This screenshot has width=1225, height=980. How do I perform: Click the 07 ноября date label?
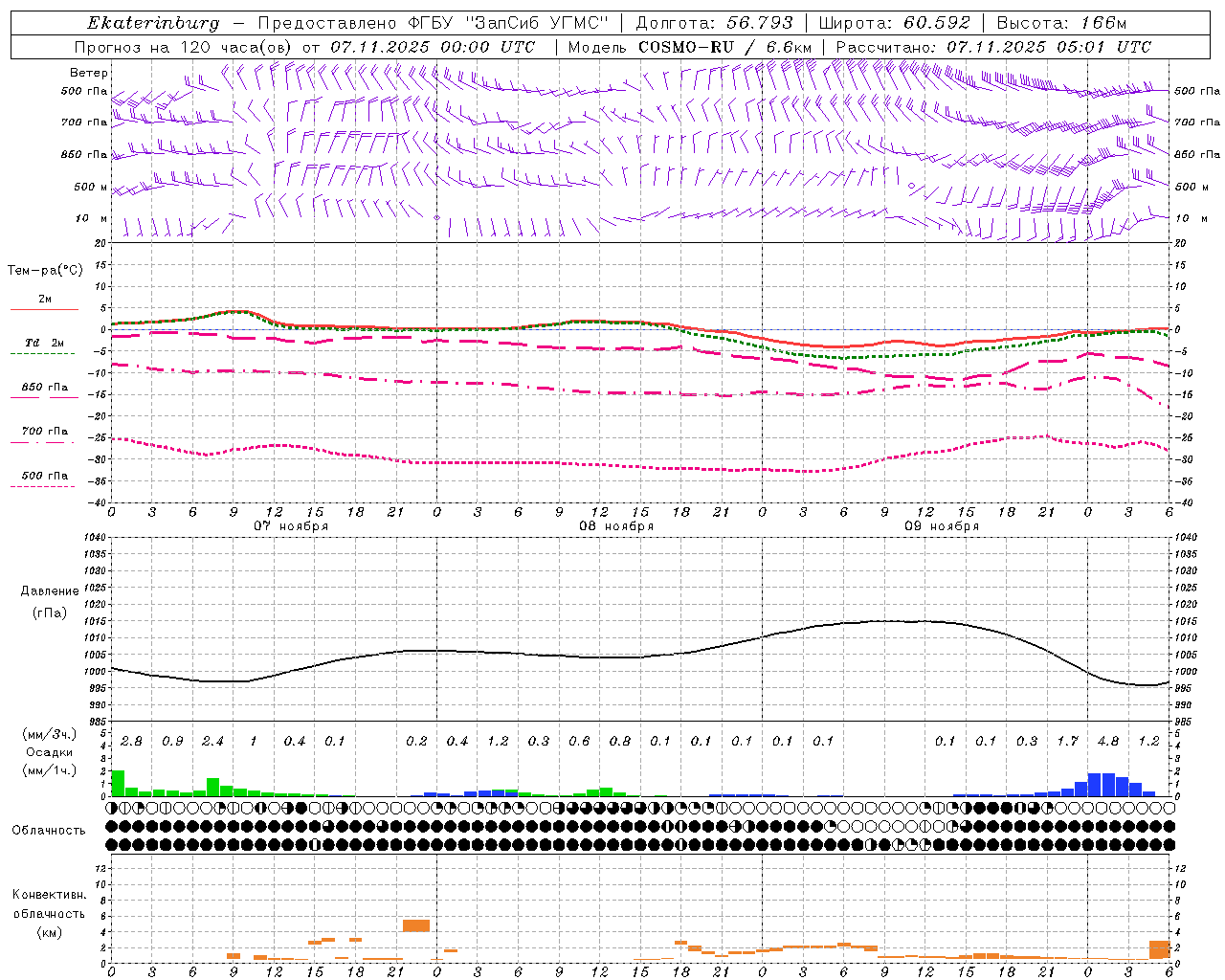tap(291, 526)
